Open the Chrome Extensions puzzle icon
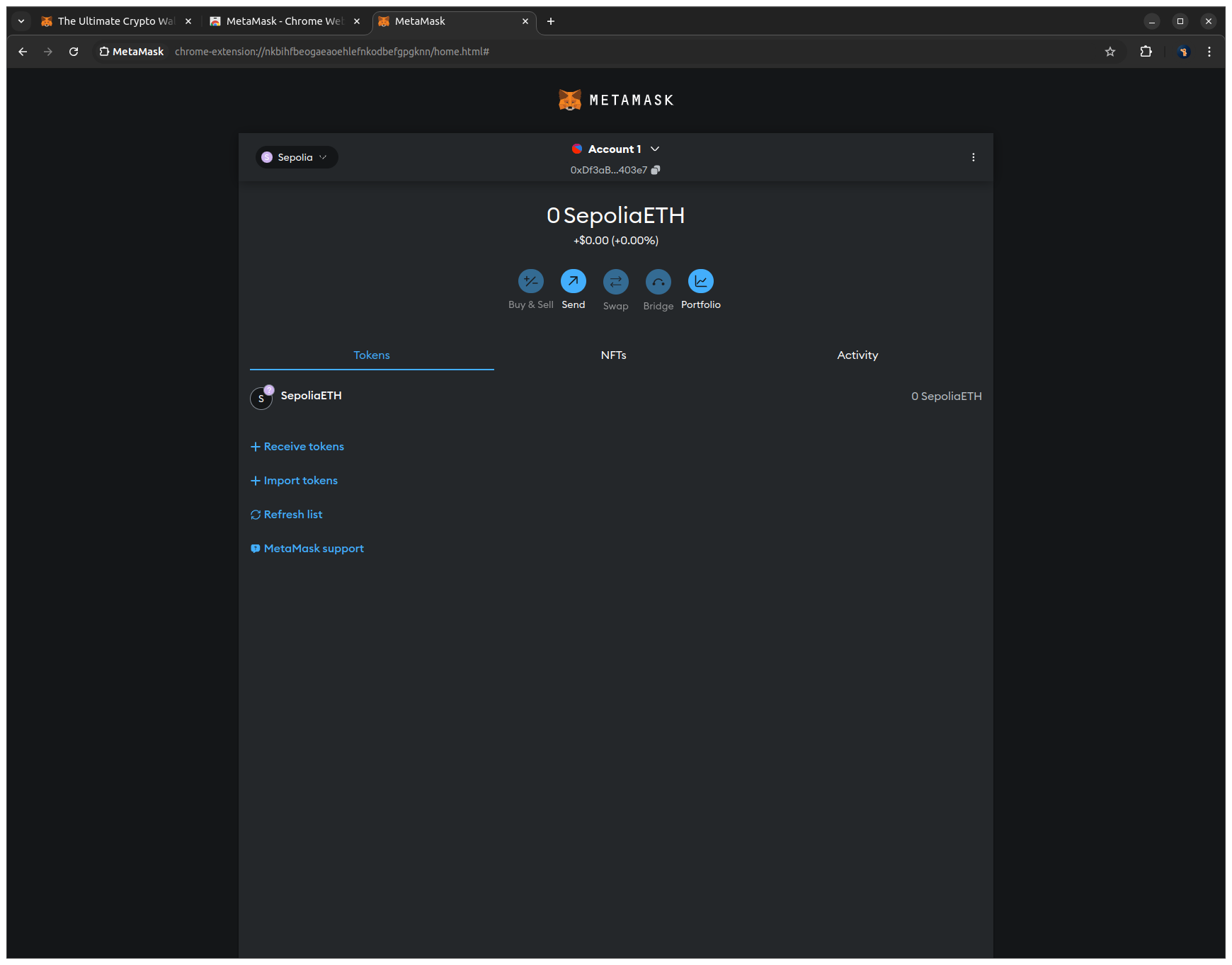Image resolution: width=1232 pixels, height=965 pixels. (x=1146, y=52)
